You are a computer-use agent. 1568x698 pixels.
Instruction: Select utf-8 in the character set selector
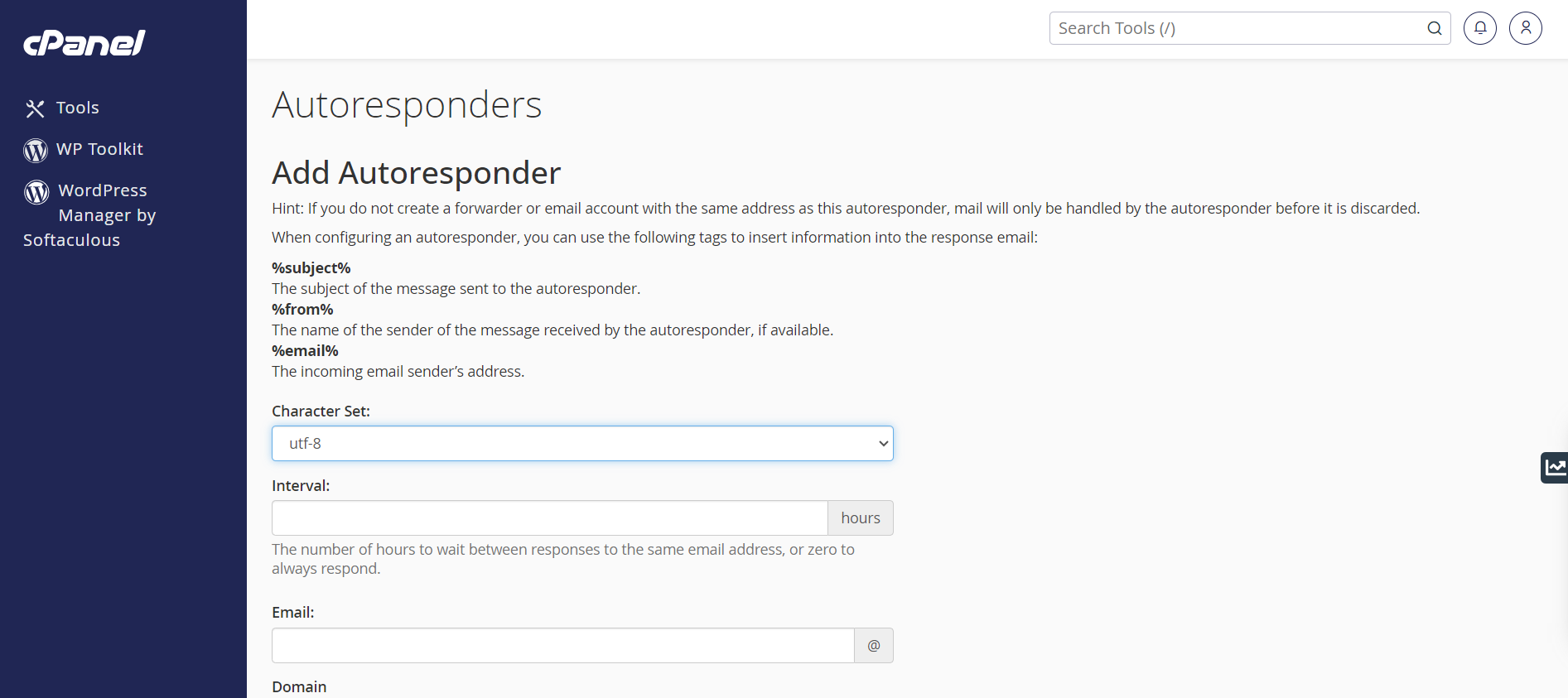click(x=582, y=443)
